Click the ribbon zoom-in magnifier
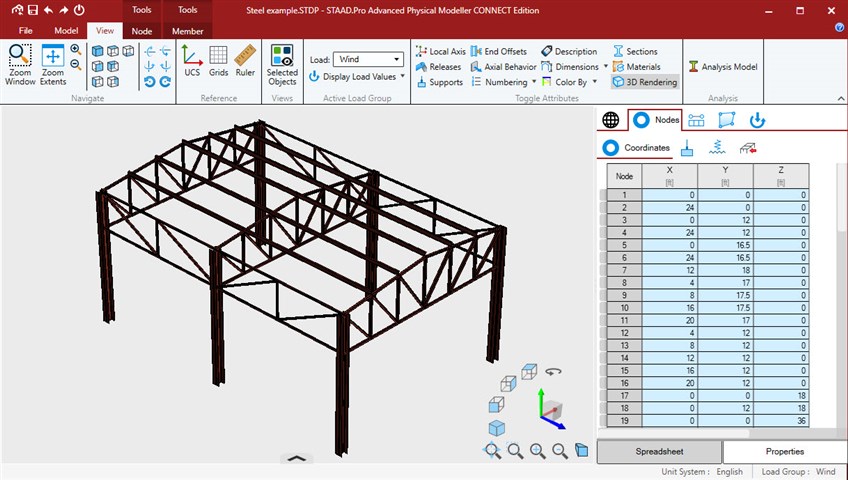This screenshot has height=480, width=848. tap(76, 50)
